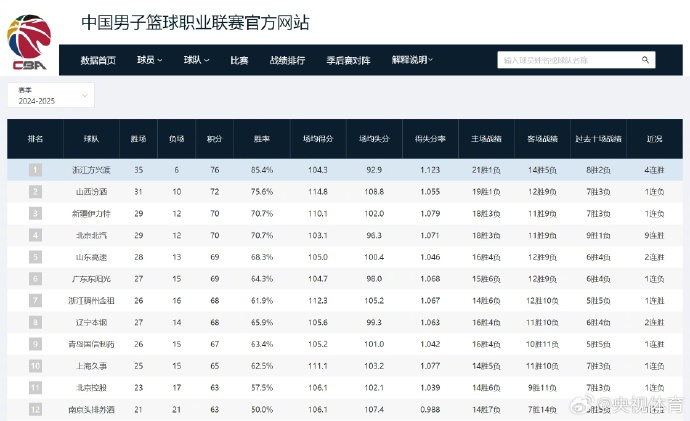This screenshot has height=421, width=690.
Task: Click the 积分 column header
Action: pos(214,140)
